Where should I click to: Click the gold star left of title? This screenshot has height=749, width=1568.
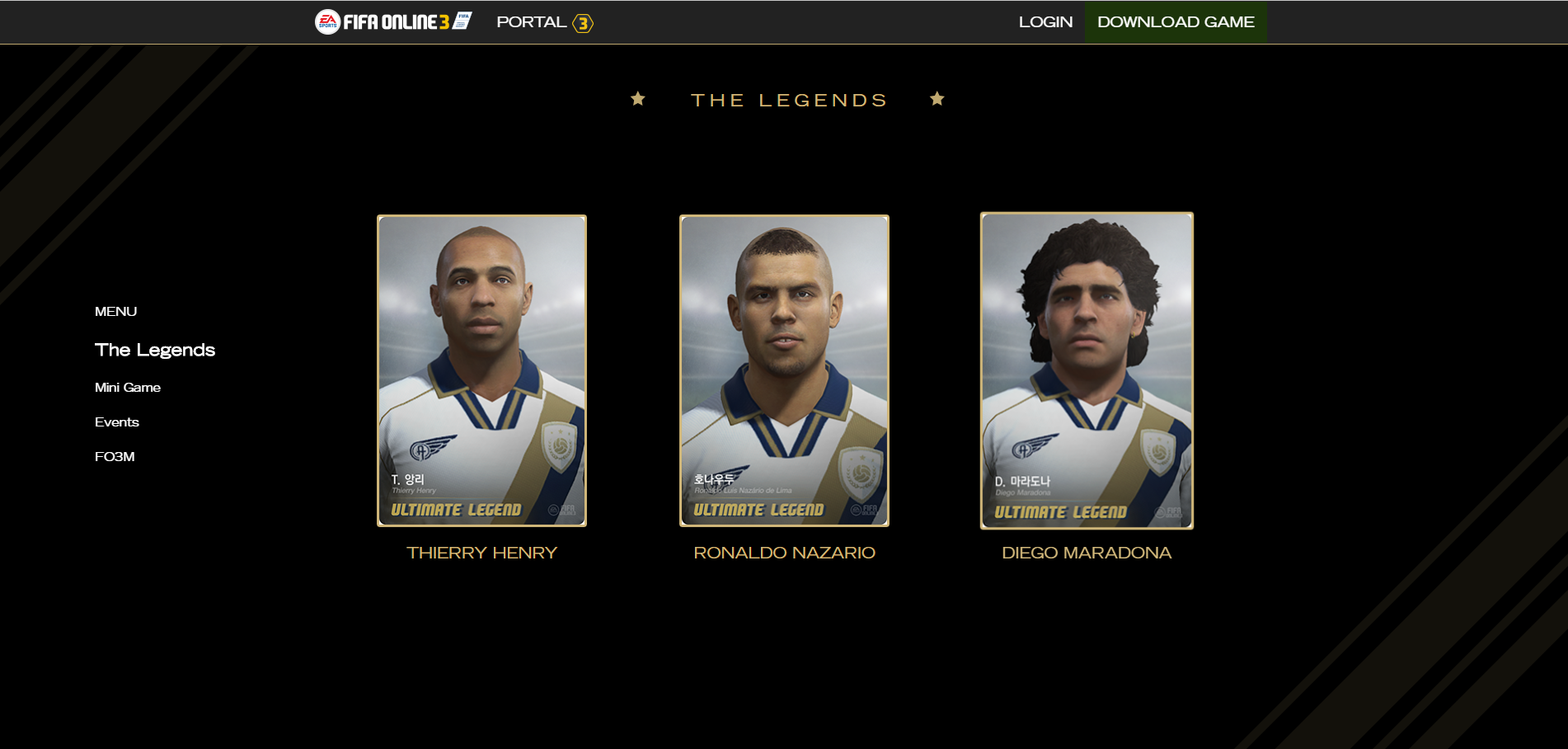pos(638,99)
